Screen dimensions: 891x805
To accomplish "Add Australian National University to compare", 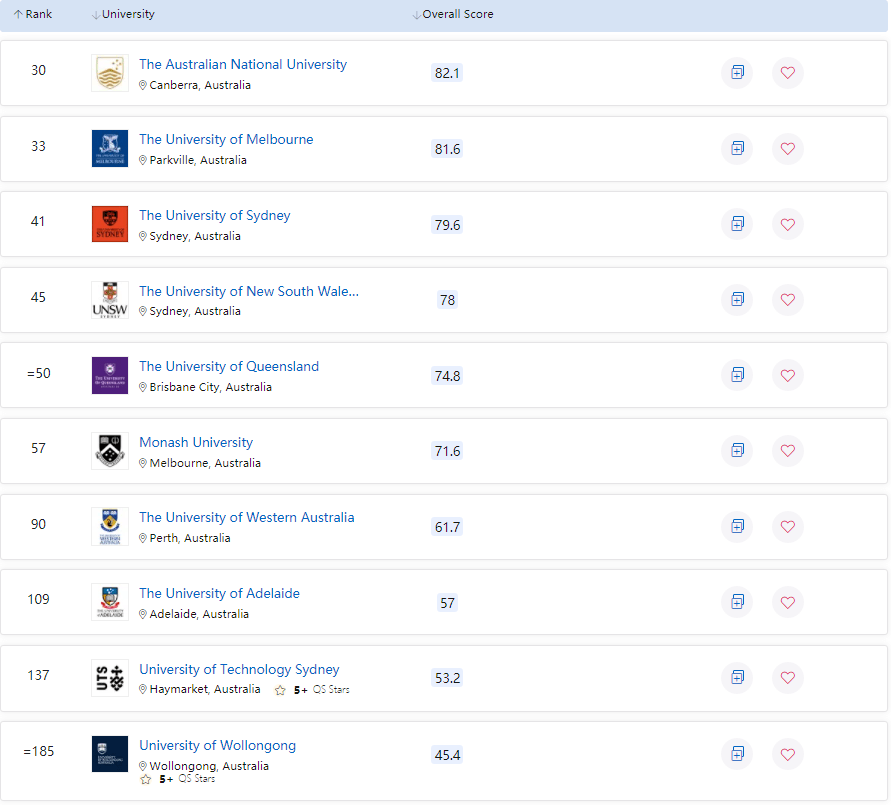I will [737, 73].
